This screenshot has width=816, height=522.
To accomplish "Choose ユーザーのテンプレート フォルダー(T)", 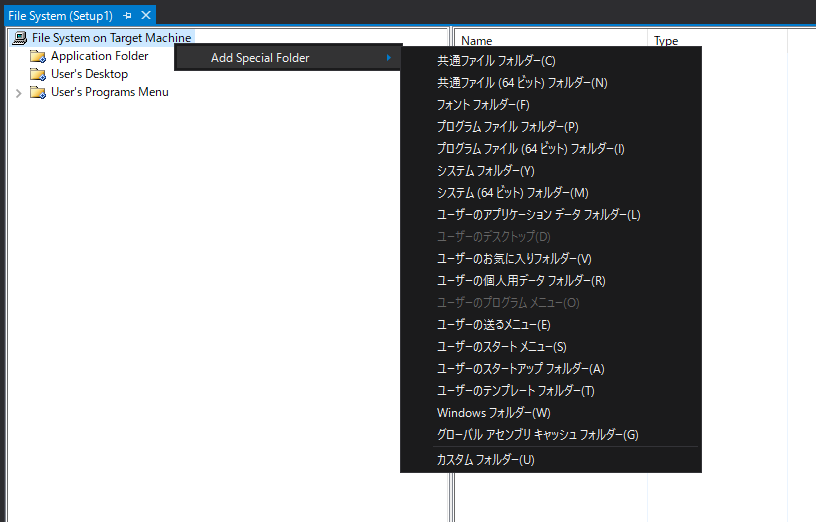I will [551, 391].
